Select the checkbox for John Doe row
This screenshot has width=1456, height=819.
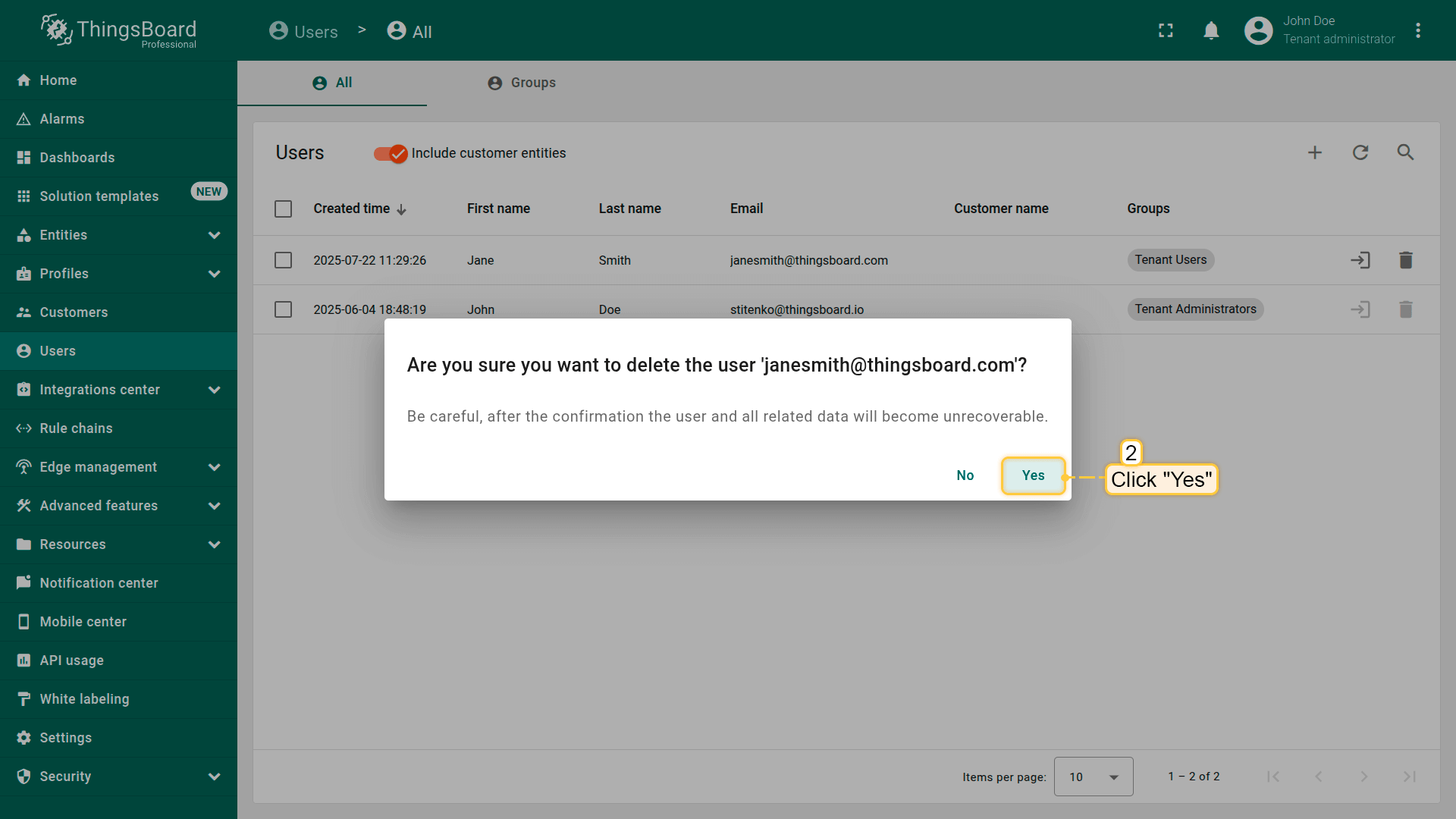coord(283,309)
